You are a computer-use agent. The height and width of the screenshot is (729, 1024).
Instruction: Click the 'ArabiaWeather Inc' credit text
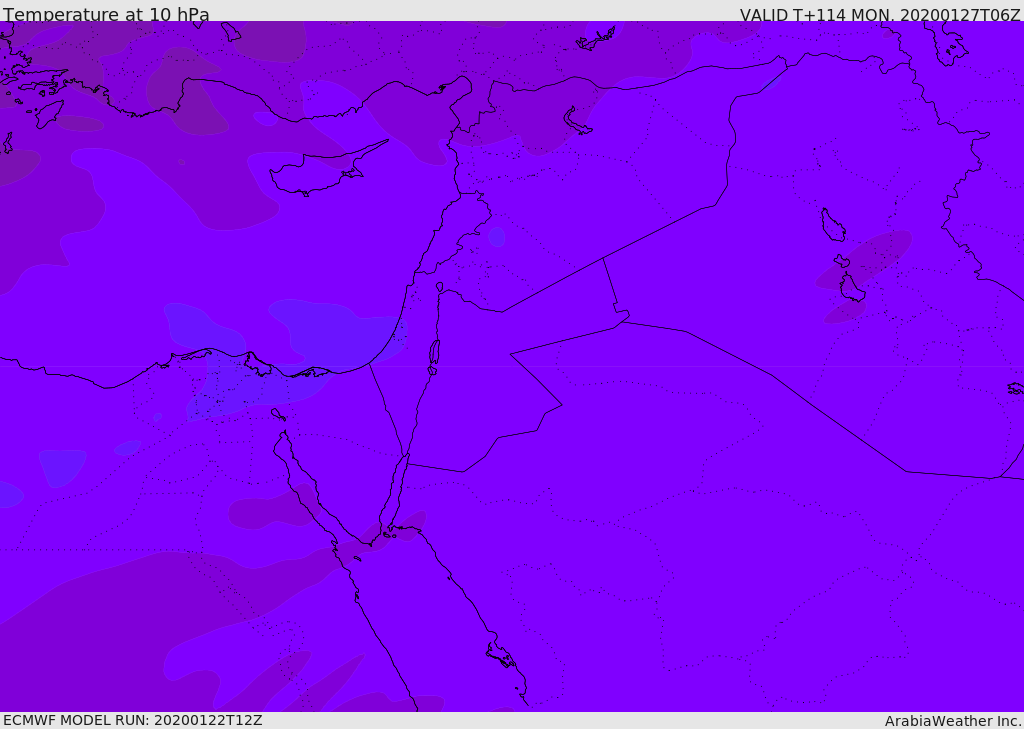pyautogui.click(x=952, y=721)
